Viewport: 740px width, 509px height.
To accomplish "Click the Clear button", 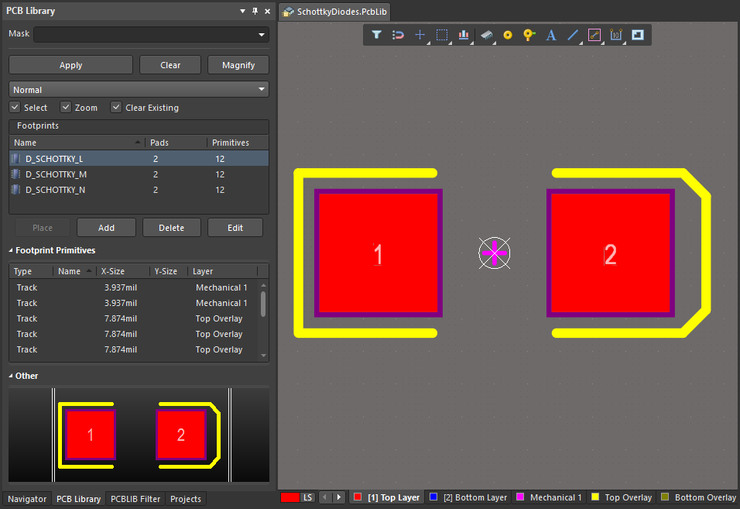I will click(x=170, y=65).
